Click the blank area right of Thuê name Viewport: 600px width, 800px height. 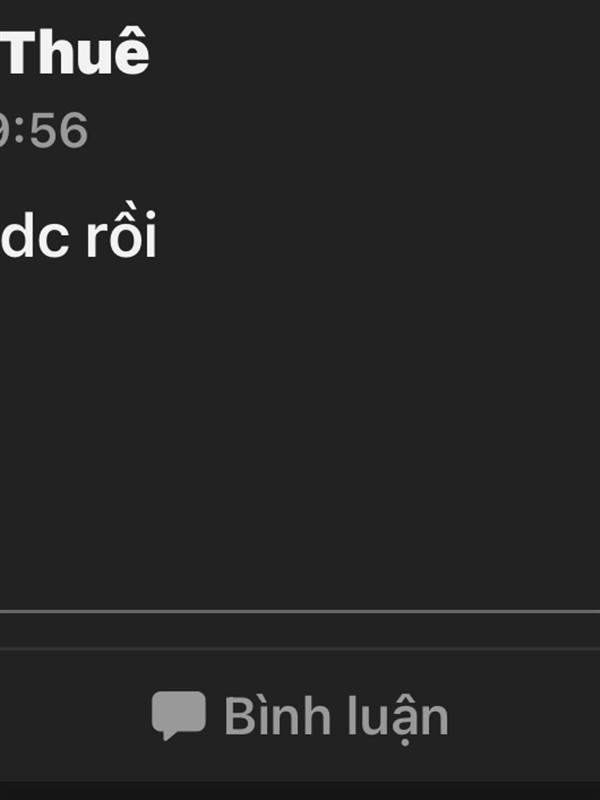375,52
